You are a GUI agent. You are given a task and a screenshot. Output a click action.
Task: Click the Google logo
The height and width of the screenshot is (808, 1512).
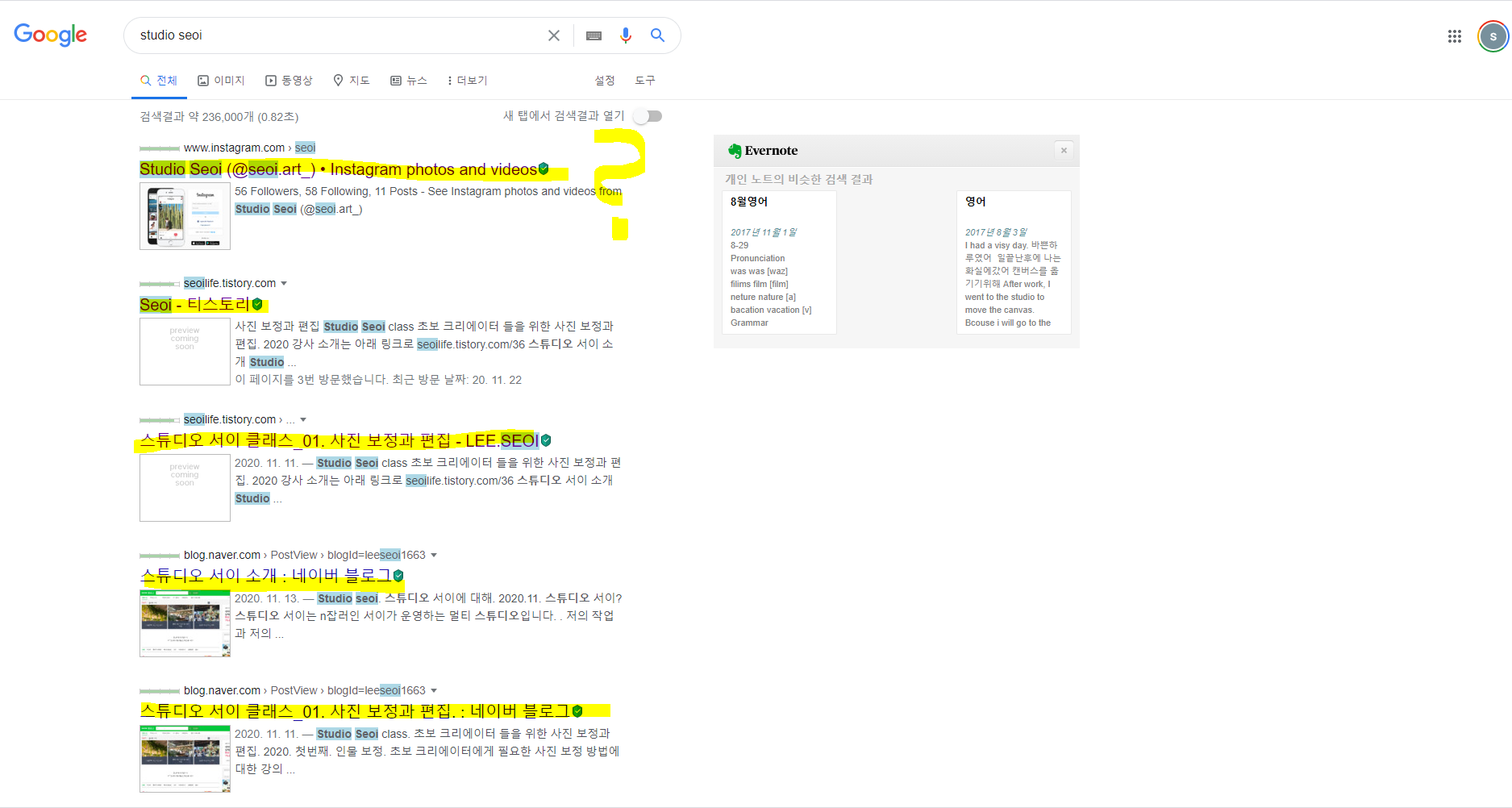(x=50, y=35)
